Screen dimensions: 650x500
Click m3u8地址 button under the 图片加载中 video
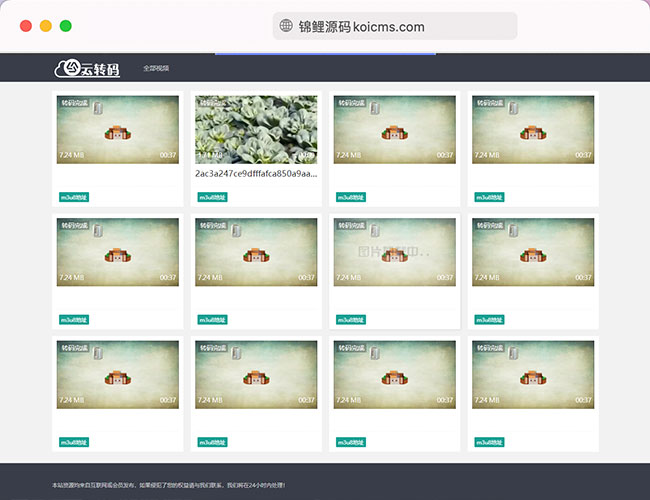pos(351,320)
